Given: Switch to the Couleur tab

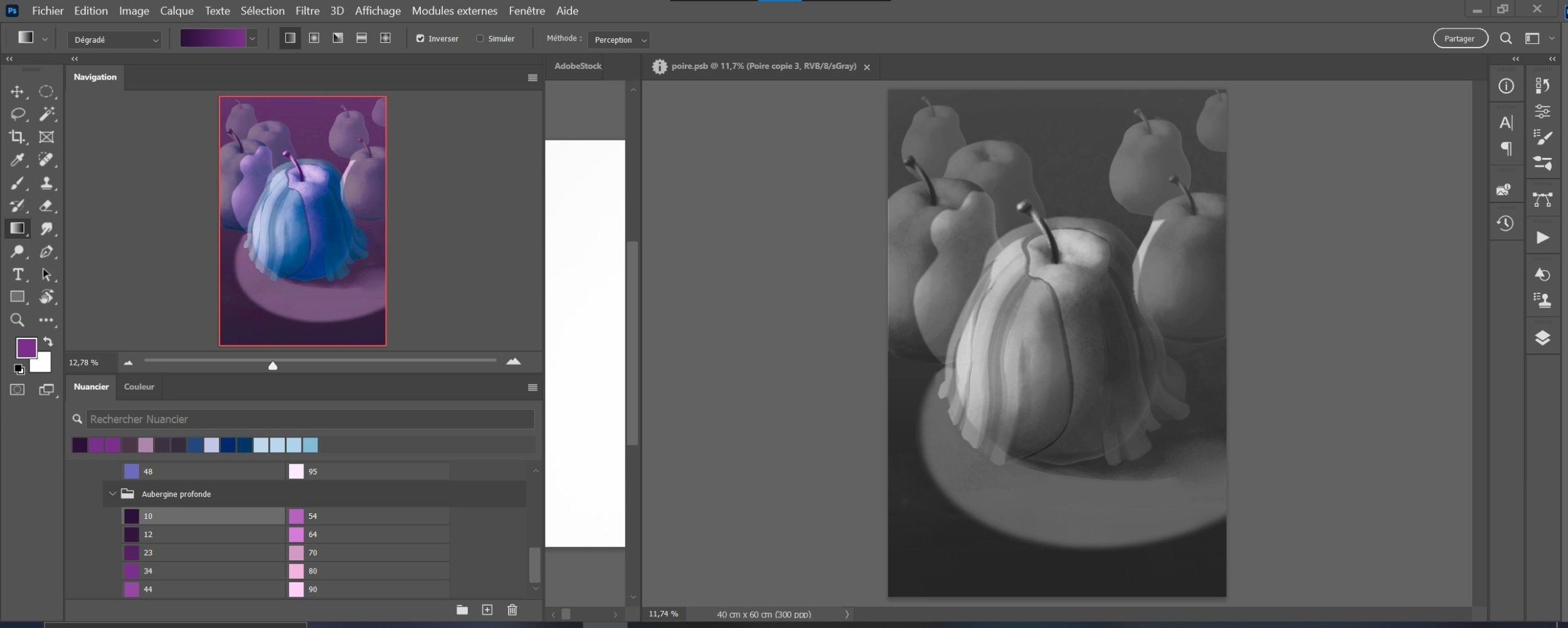Looking at the screenshot, I should click(139, 387).
